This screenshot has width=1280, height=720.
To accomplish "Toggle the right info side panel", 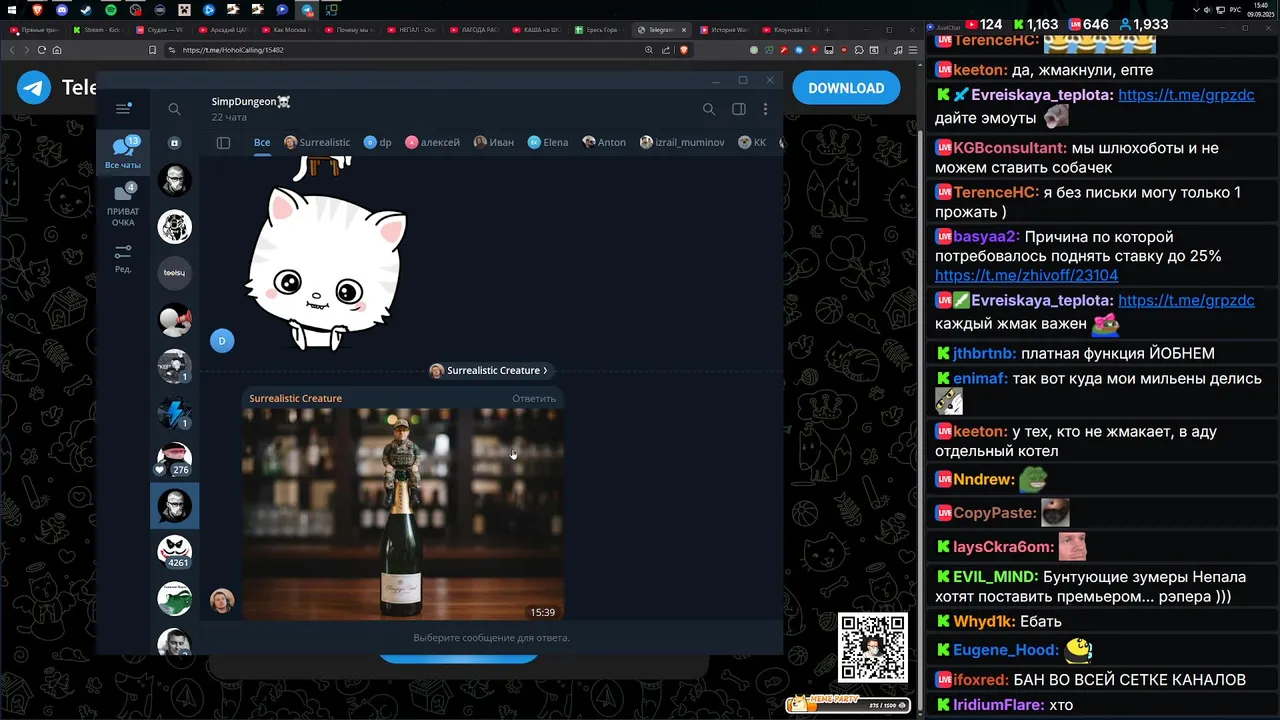I will coord(739,109).
